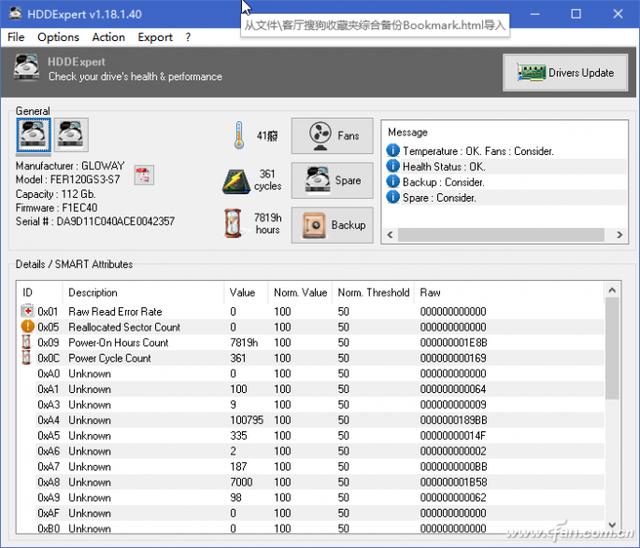Click the Temperature : OK message line
Viewport: 640px width, 548px height.
[478, 151]
